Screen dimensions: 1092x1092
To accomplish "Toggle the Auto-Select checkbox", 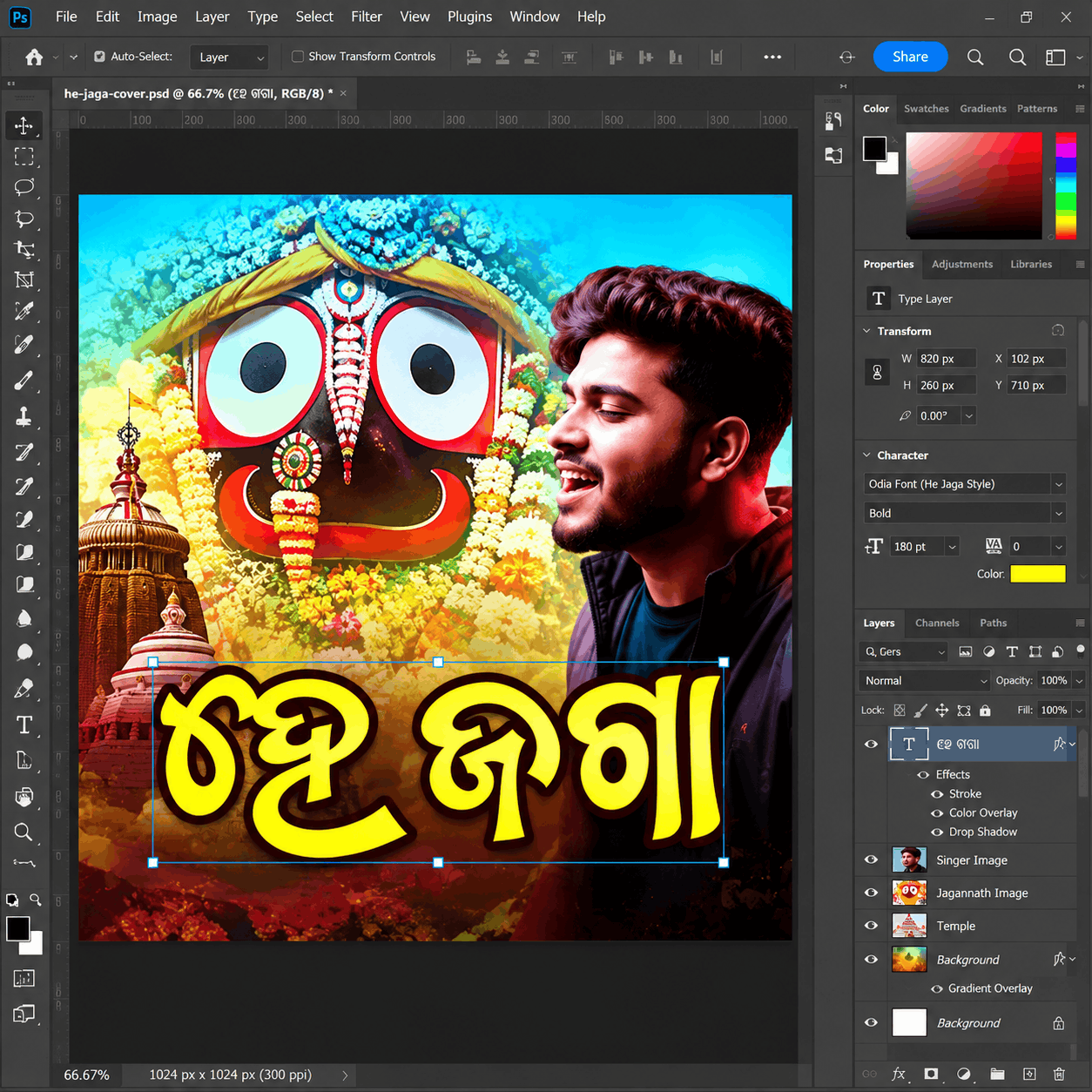I will tap(100, 57).
